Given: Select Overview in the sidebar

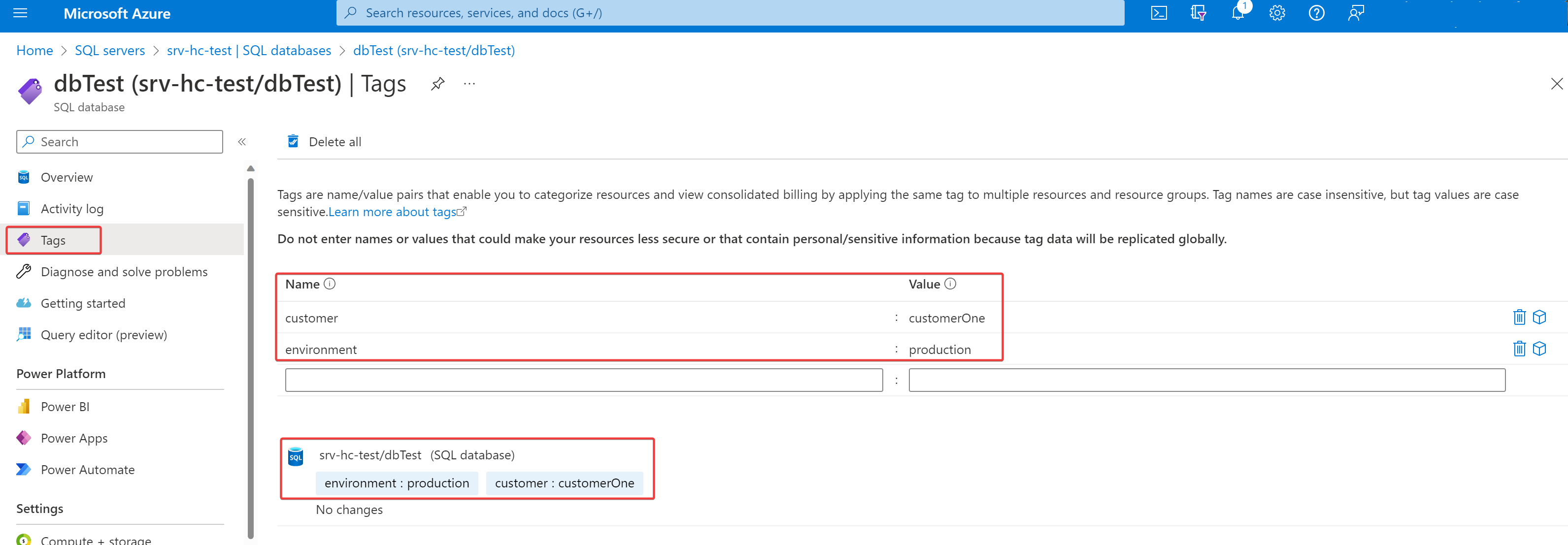Looking at the screenshot, I should [67, 177].
